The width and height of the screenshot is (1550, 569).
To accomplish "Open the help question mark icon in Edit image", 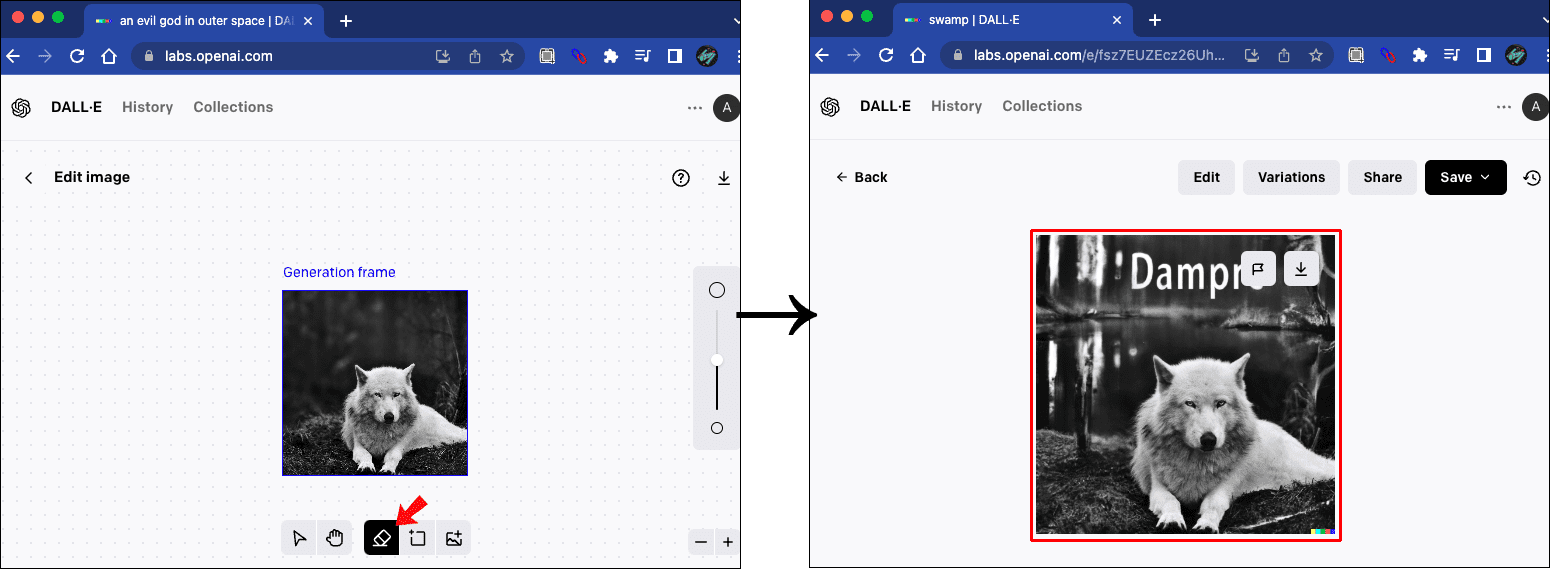I will coord(681,178).
